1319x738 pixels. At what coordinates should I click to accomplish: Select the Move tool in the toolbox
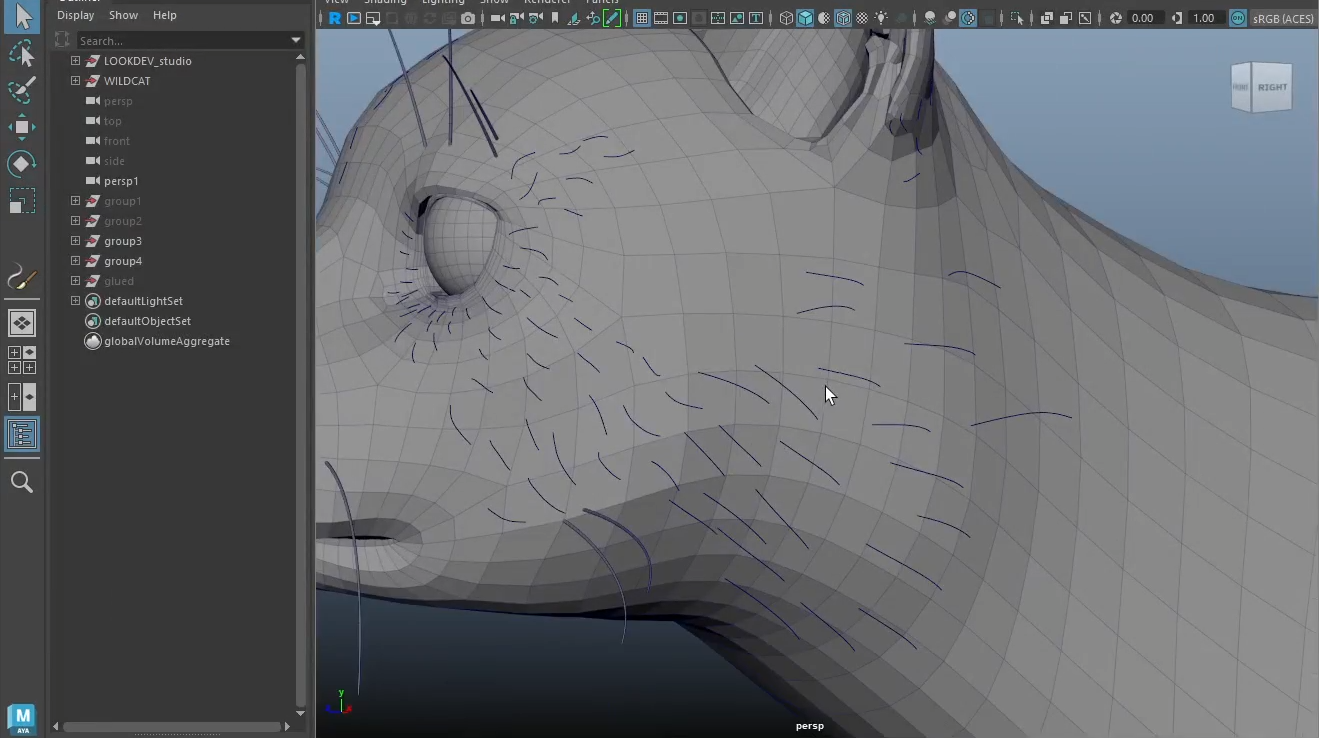pos(22,126)
